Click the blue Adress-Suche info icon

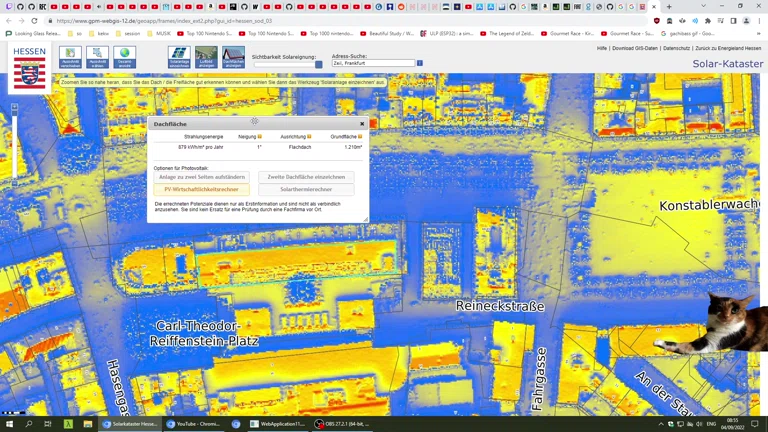[x=420, y=63]
